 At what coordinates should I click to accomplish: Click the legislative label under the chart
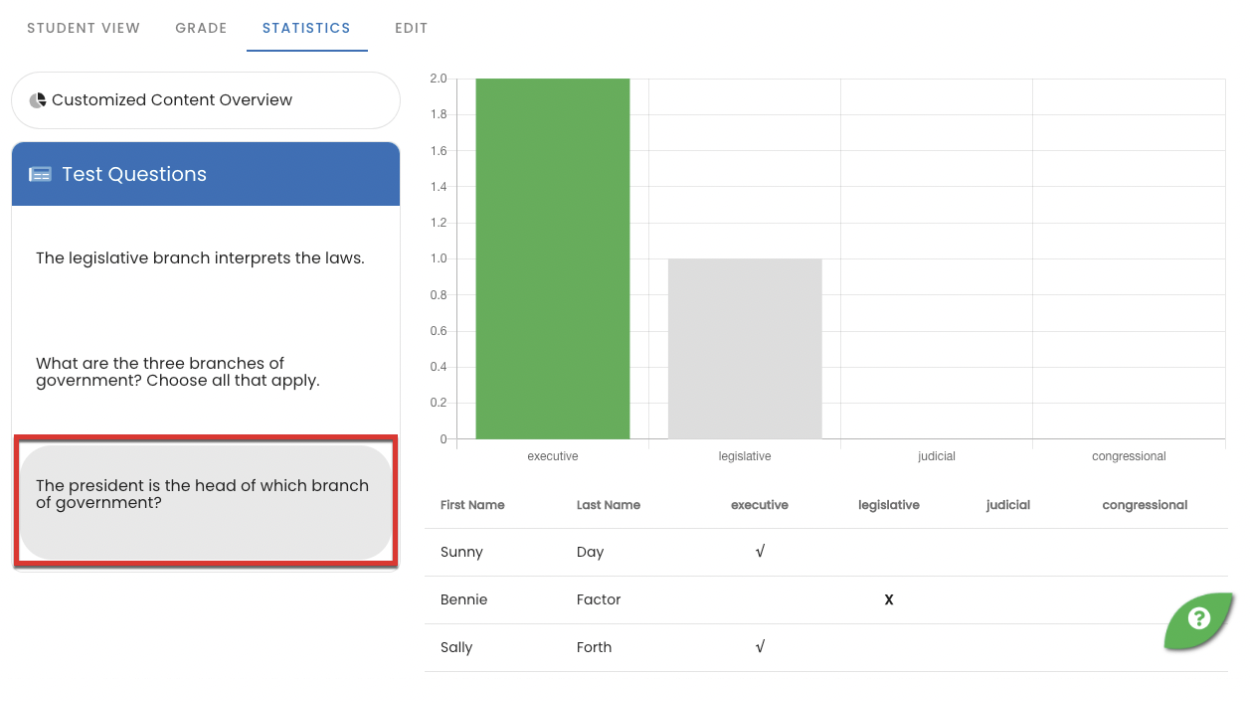tap(745, 456)
